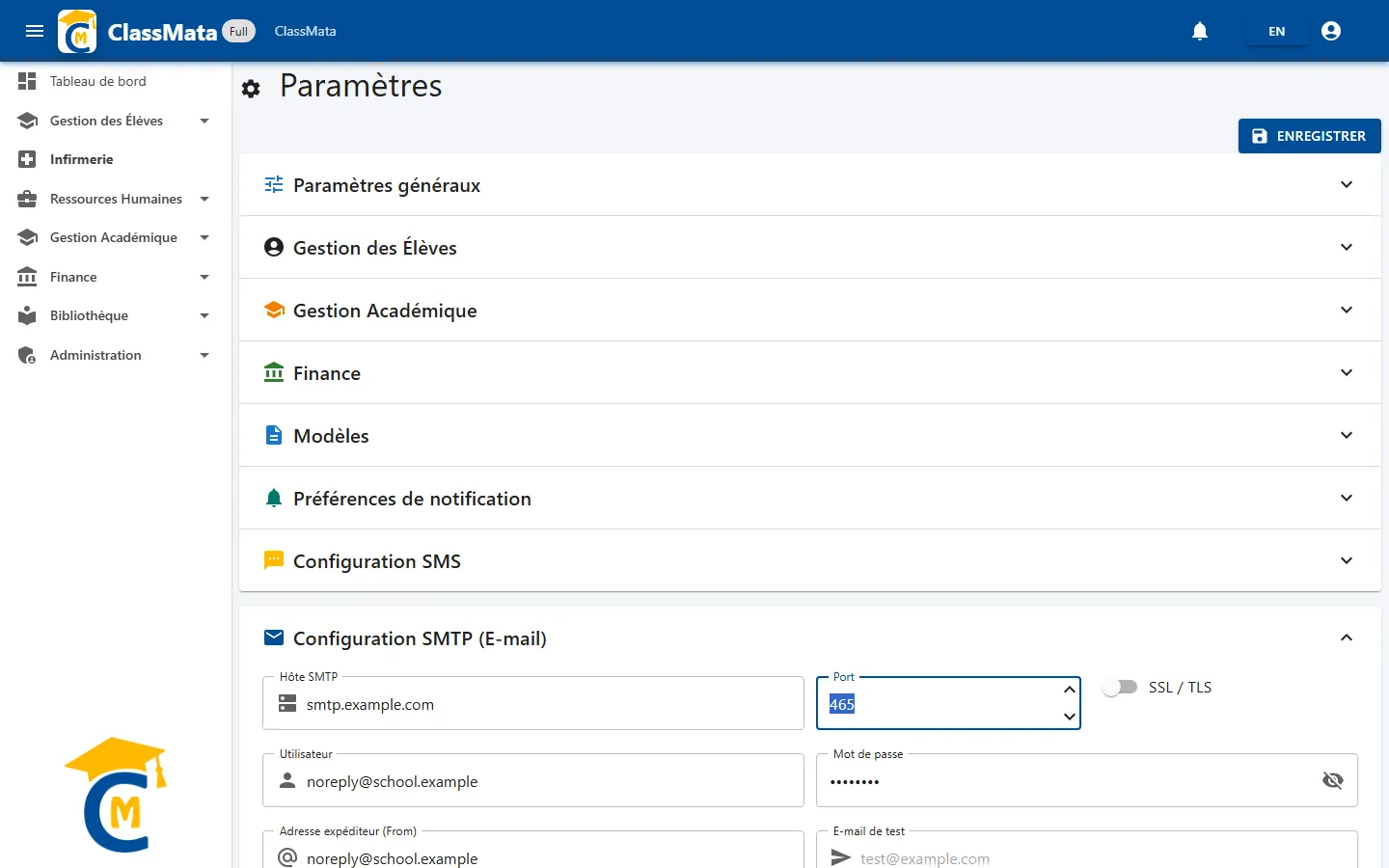Open the hamburger navigation menu

35,31
